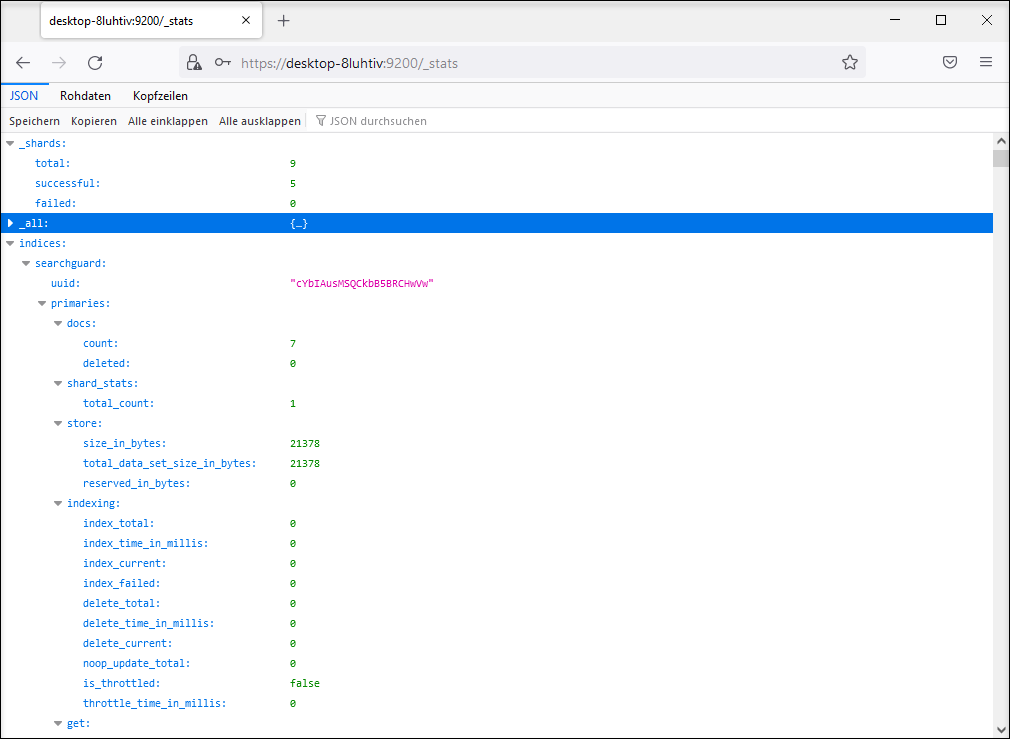This screenshot has height=739, width=1010.
Task: Open the Firefox hamburger menu
Action: pyautogui.click(x=986, y=62)
